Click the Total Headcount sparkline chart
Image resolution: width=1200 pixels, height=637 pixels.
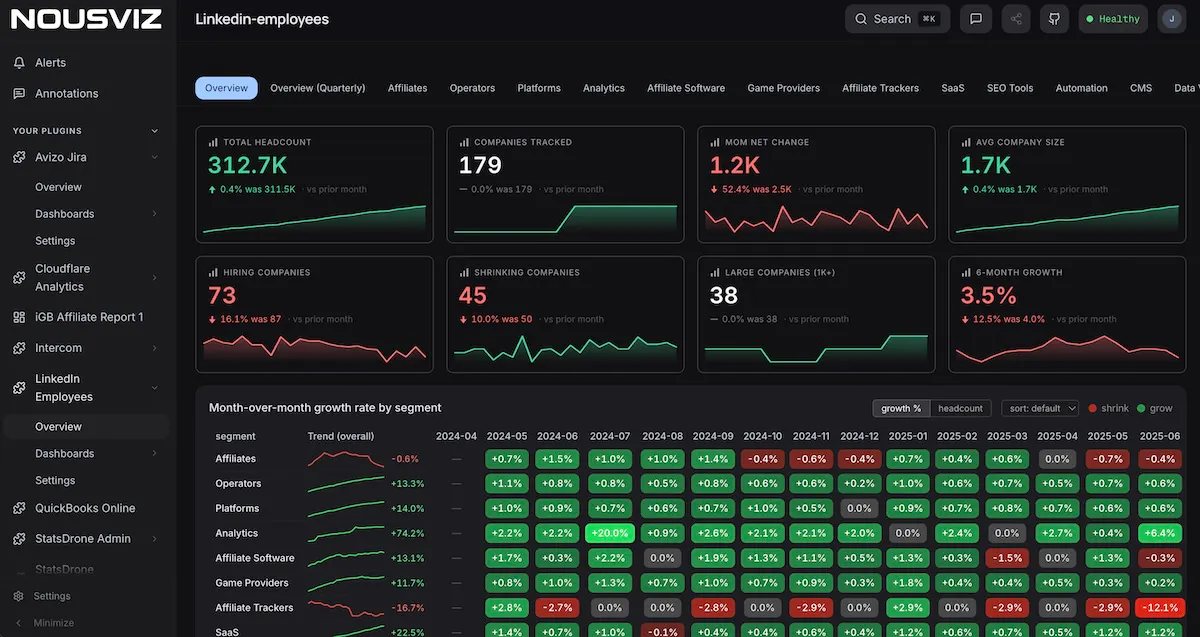[314, 220]
